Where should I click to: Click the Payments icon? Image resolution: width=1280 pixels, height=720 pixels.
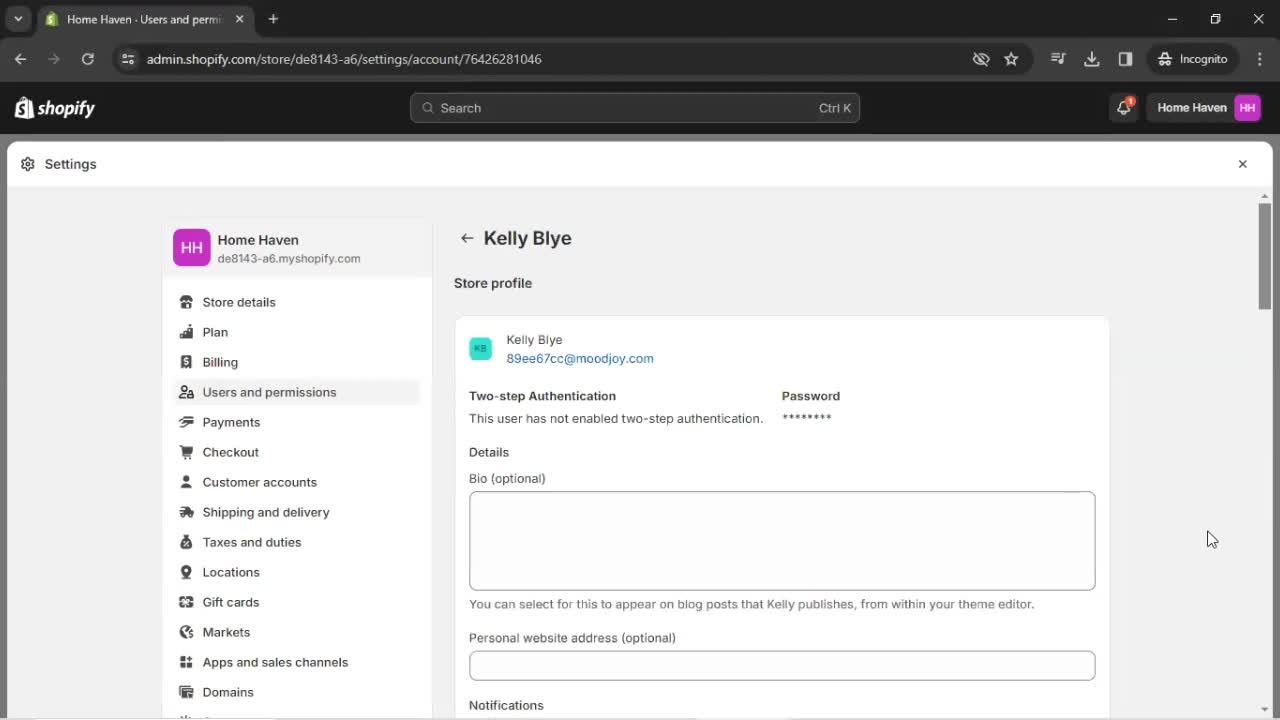pyautogui.click(x=186, y=422)
